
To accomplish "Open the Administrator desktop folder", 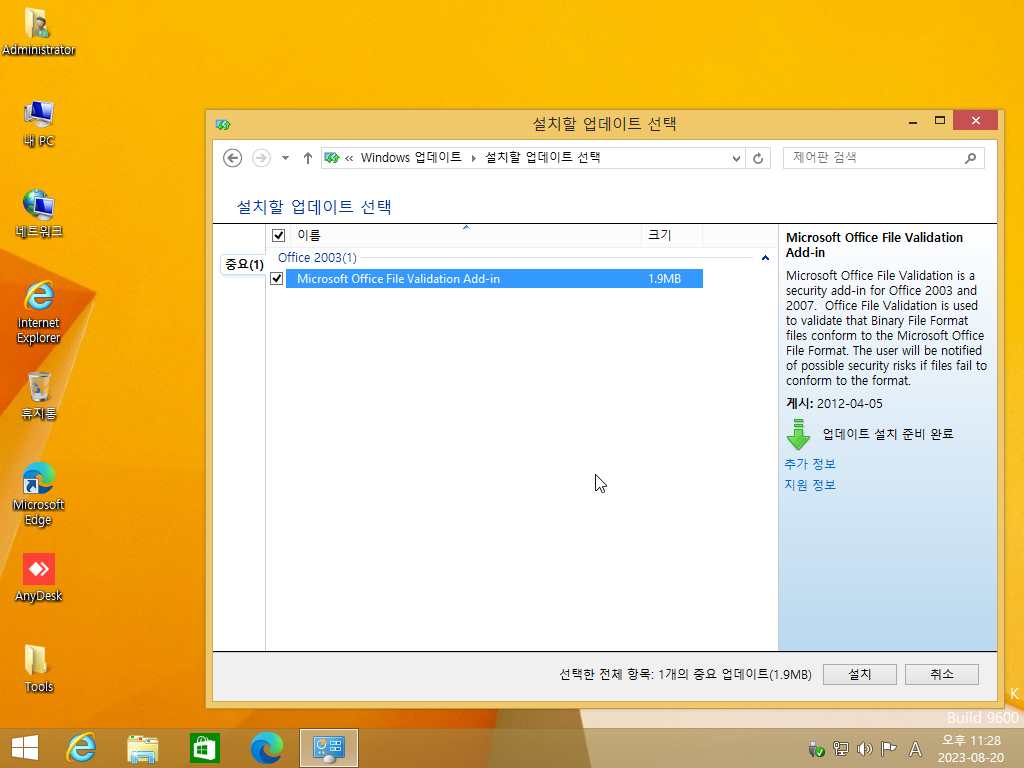I will [x=38, y=31].
